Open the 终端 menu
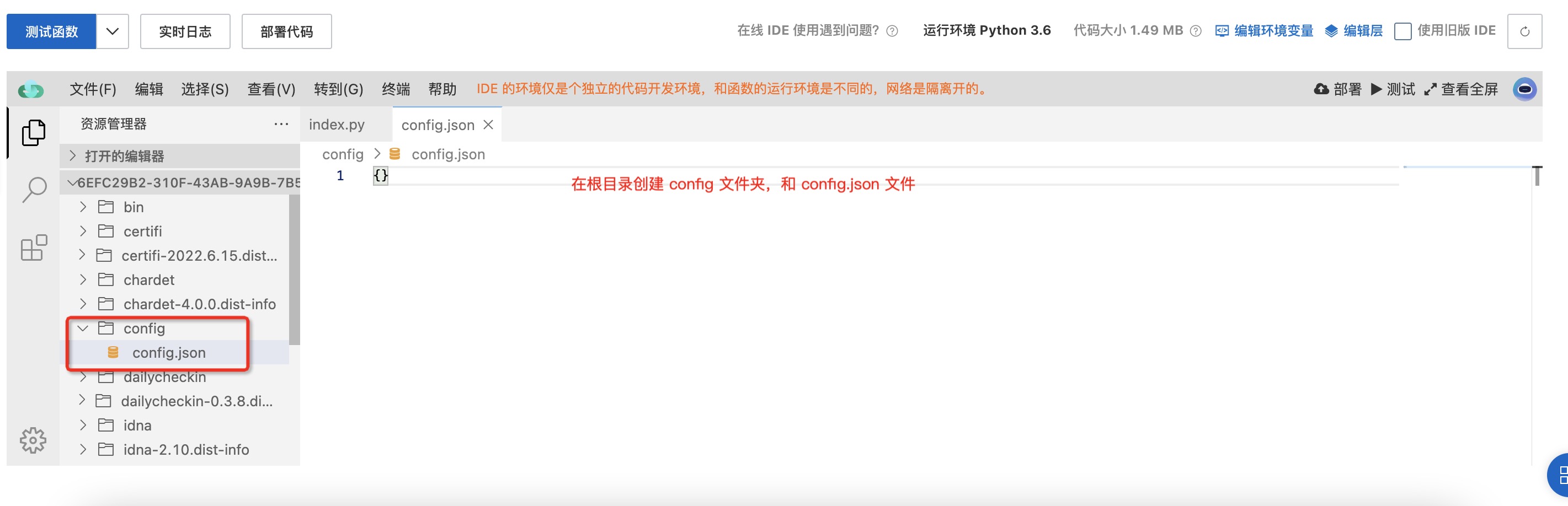Screen dimensions: 1568x506 tap(396, 89)
